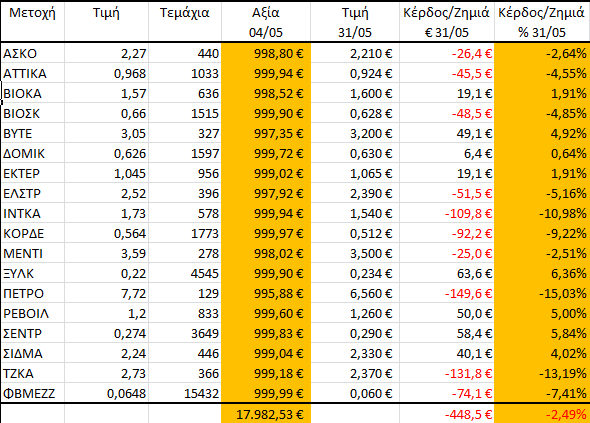Select the ΦΒΜΕΖΖ stock name cell
590x423 pixels.
tap(33, 393)
